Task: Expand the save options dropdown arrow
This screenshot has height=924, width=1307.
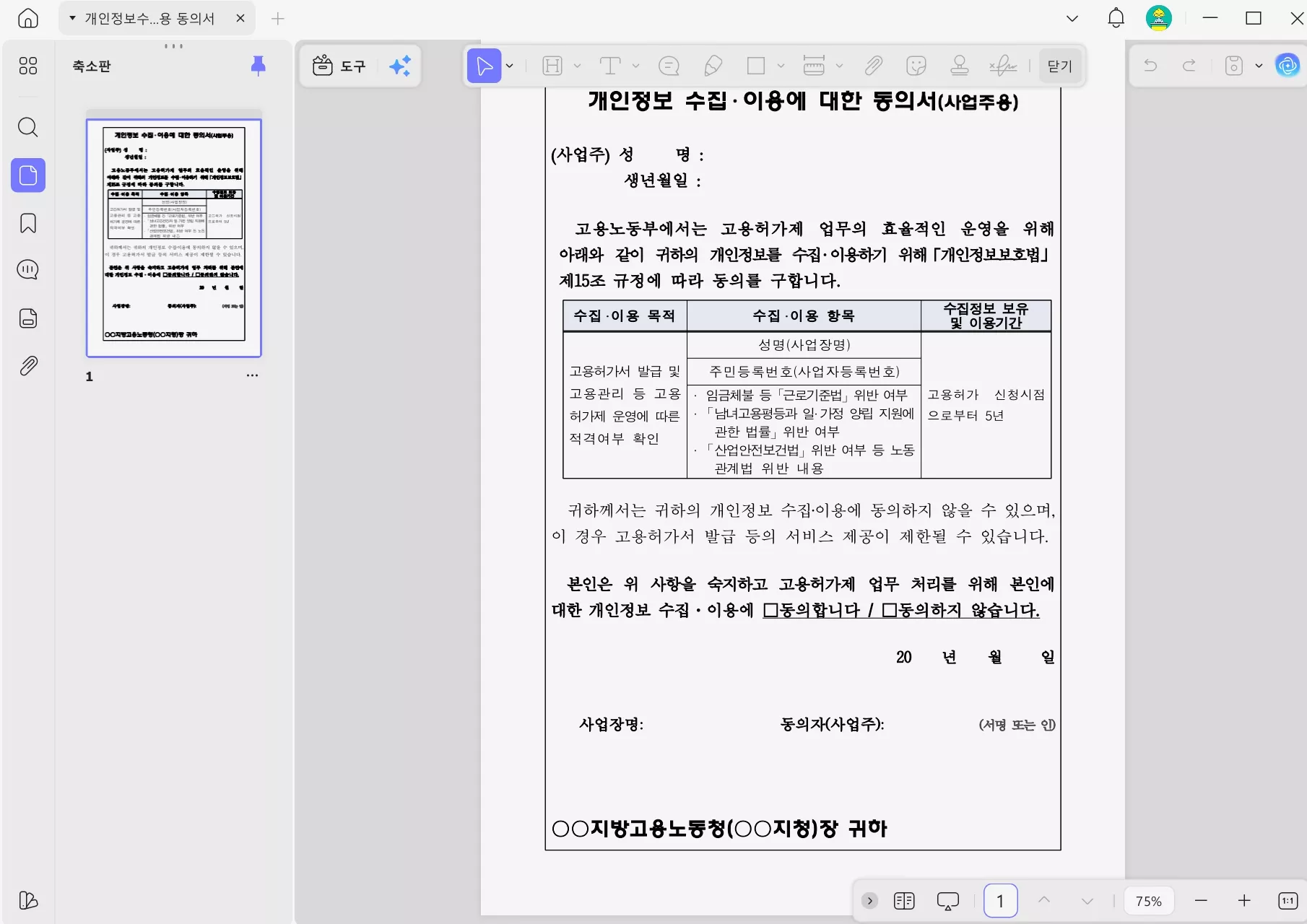Action: point(1259,66)
